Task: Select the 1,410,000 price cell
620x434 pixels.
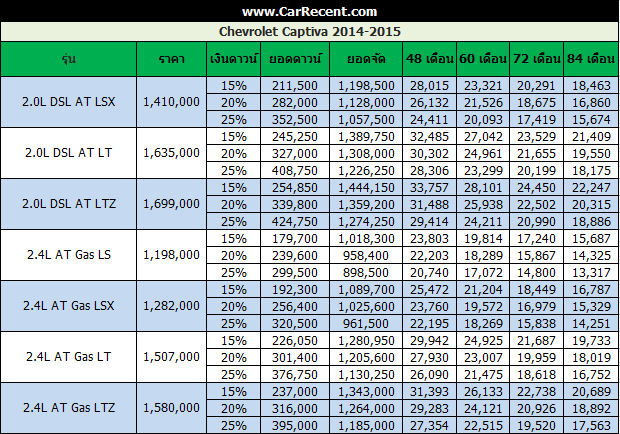Action: pos(170,101)
